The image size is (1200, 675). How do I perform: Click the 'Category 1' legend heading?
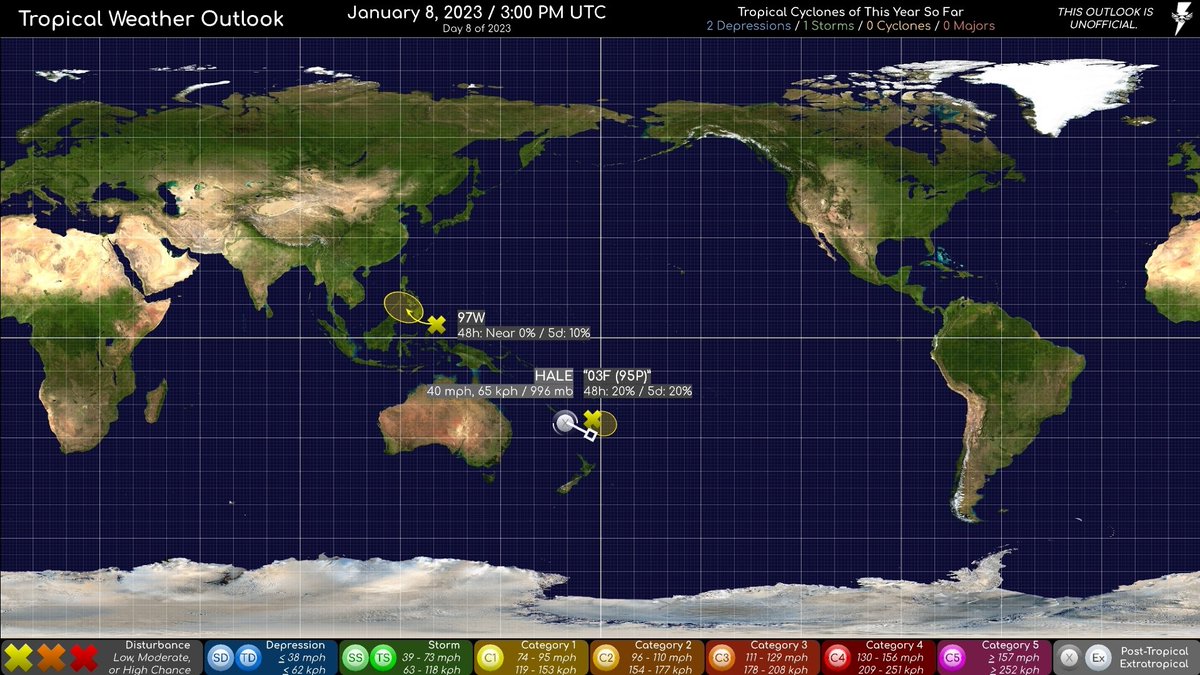click(x=548, y=646)
